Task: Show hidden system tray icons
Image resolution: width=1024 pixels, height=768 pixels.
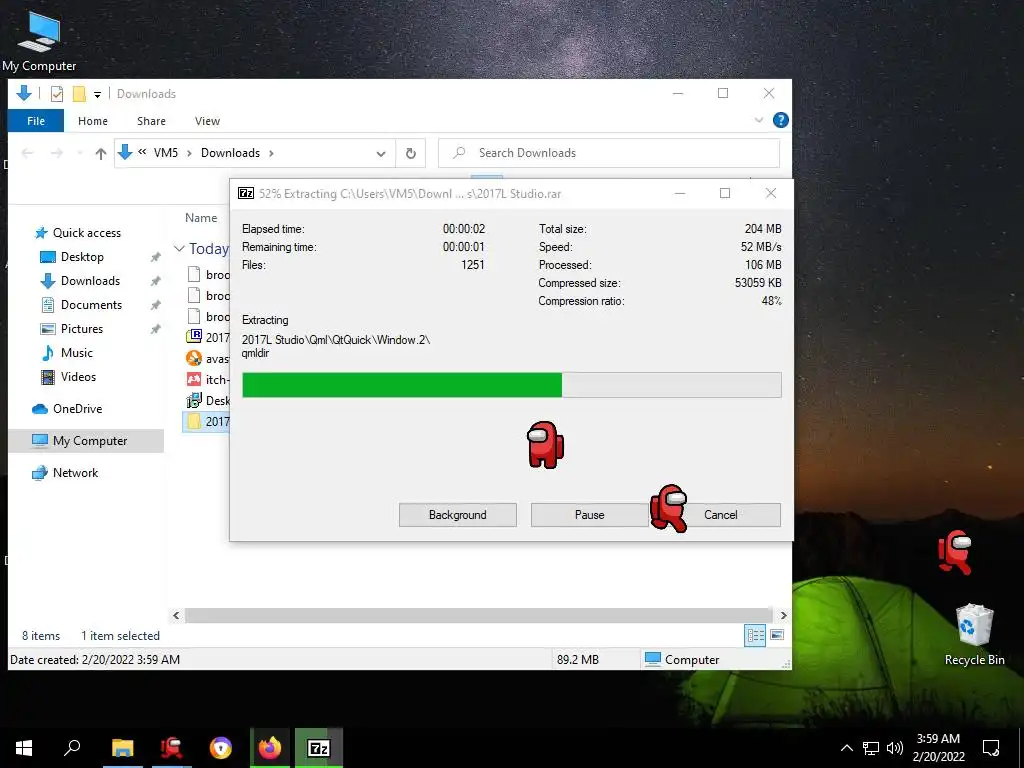Action: 846,748
